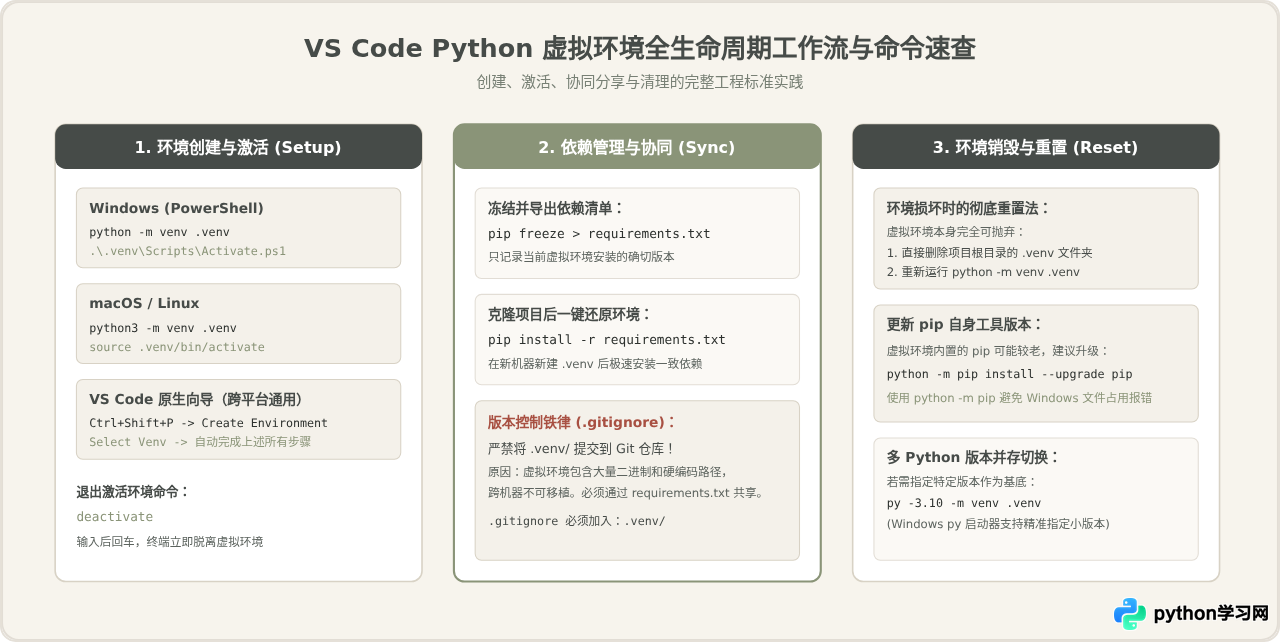The height and width of the screenshot is (642, 1280).
Task: Click heading "环境损坏时的彻底重置法:"
Action: pyautogui.click(x=968, y=208)
